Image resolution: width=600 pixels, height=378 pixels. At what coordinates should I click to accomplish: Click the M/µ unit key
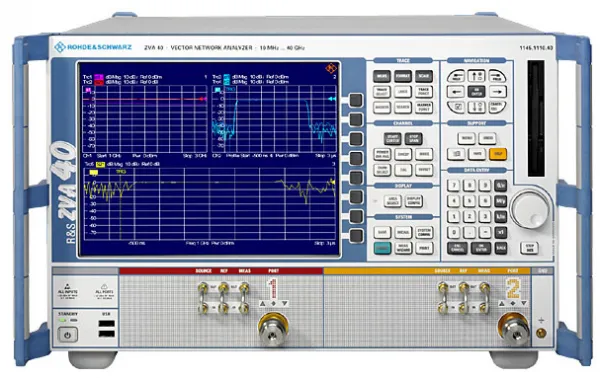[501, 201]
